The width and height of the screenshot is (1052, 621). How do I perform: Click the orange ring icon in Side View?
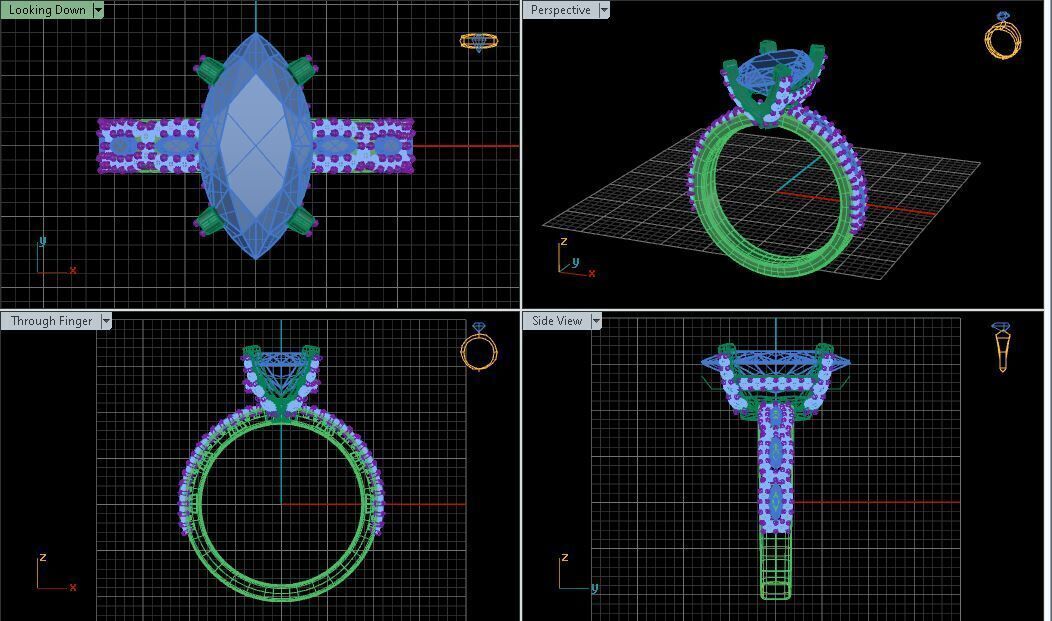pos(1002,347)
